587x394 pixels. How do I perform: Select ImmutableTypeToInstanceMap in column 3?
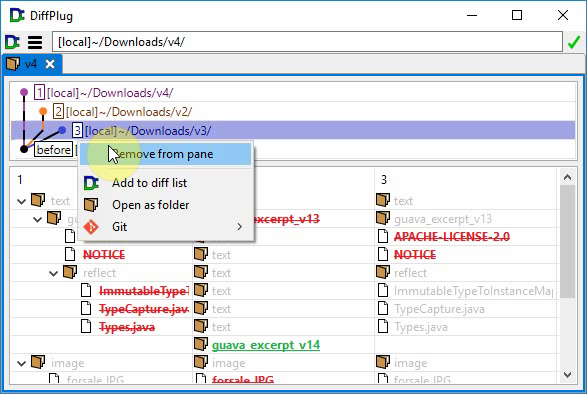pyautogui.click(x=474, y=291)
